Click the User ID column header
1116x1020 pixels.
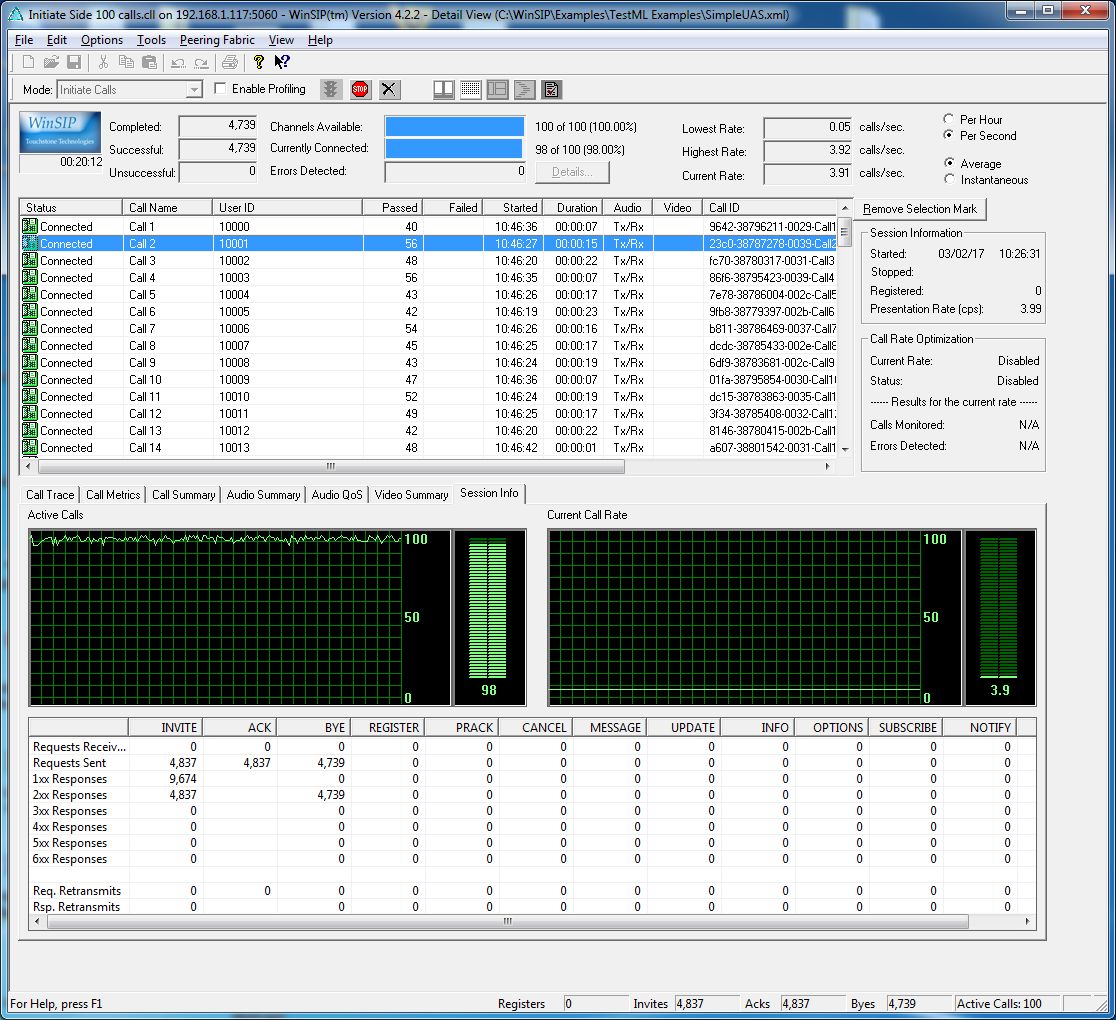click(288, 207)
